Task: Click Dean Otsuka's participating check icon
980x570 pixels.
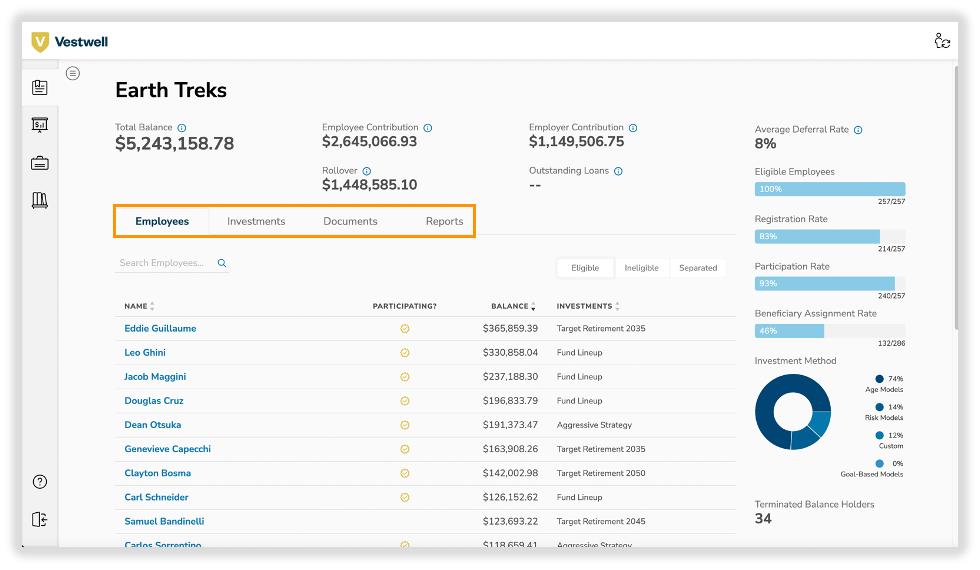Action: click(405, 425)
